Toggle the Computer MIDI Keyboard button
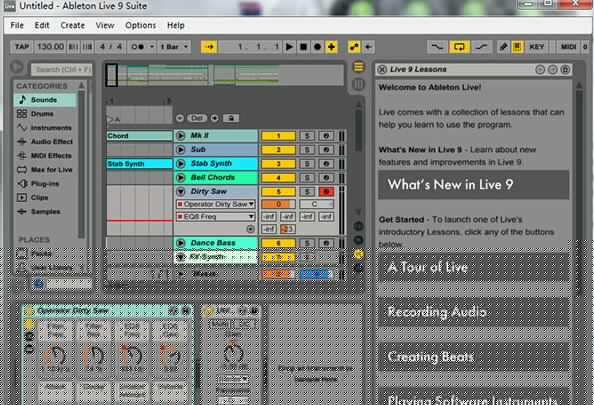594x405 pixels. pyautogui.click(x=517, y=47)
